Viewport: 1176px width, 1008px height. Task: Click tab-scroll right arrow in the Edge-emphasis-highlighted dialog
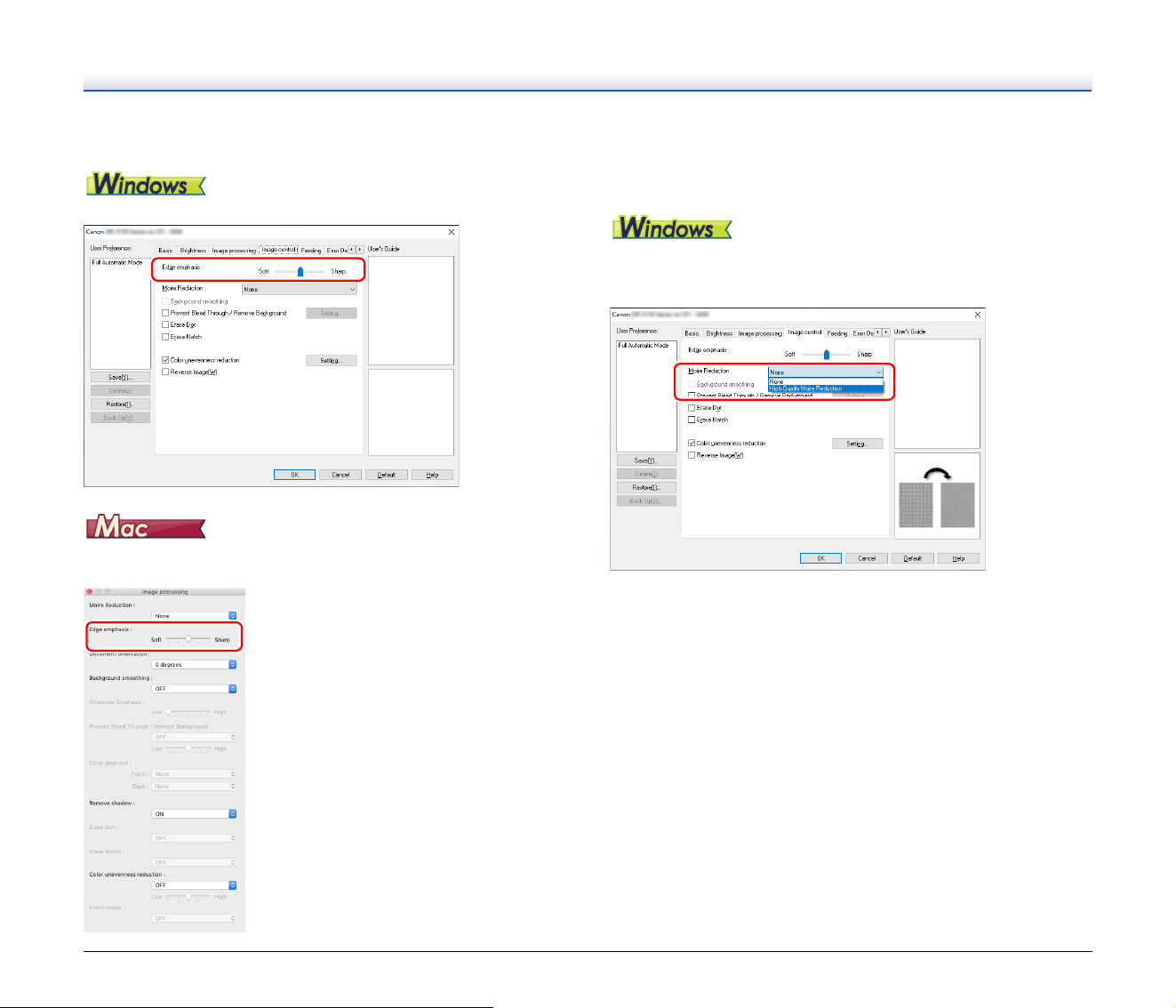pyautogui.click(x=360, y=250)
